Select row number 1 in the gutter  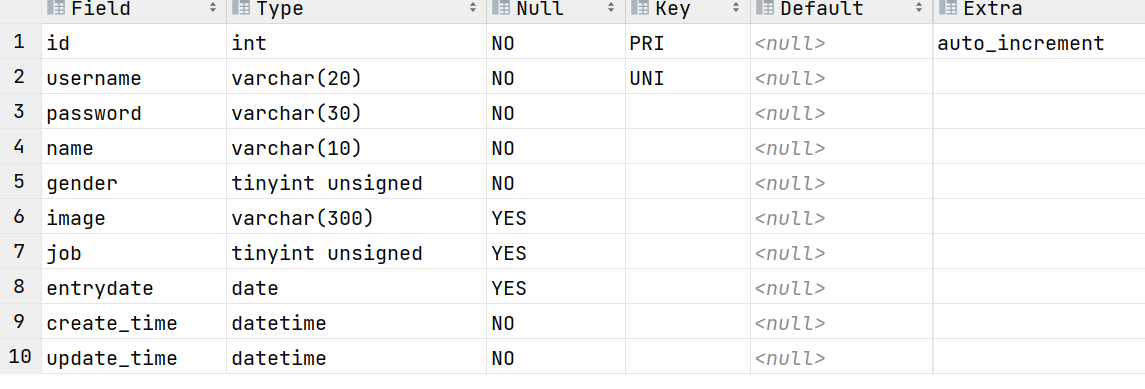pos(20,42)
